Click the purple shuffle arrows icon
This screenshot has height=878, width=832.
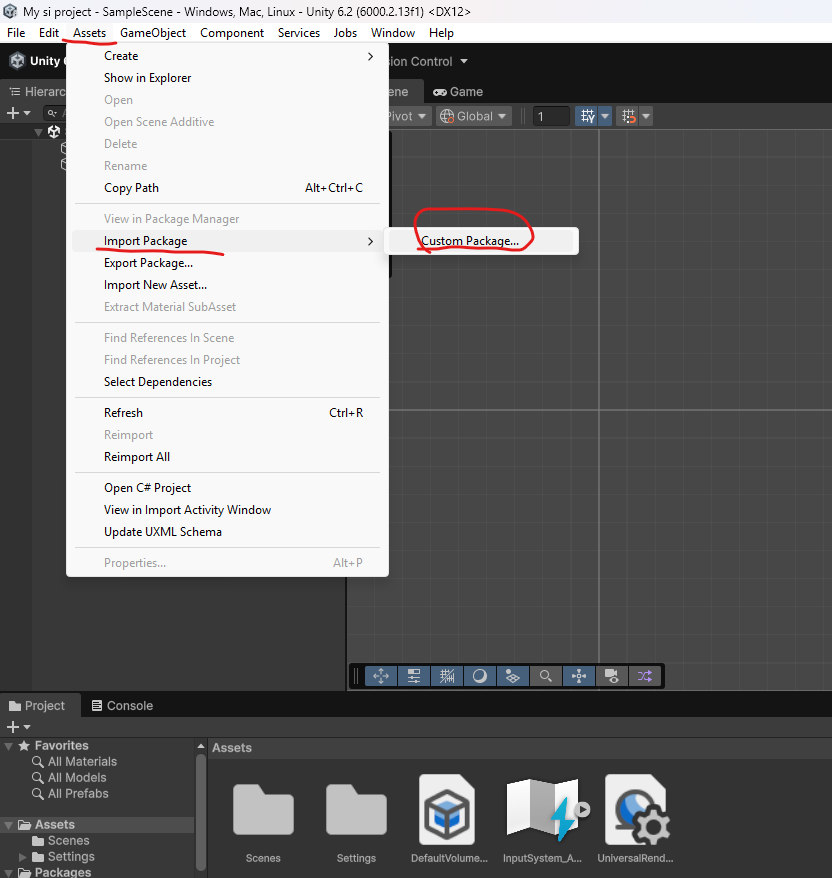click(x=645, y=676)
